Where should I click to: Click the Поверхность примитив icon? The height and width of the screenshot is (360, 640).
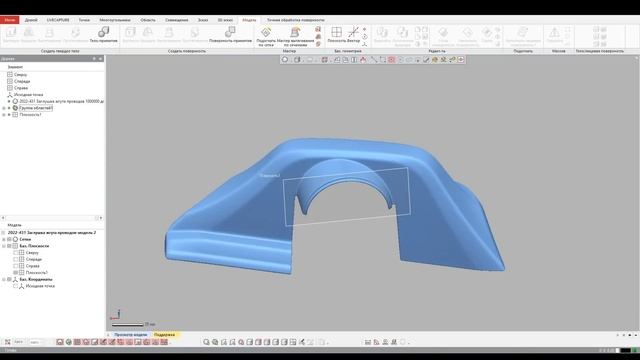230,32
